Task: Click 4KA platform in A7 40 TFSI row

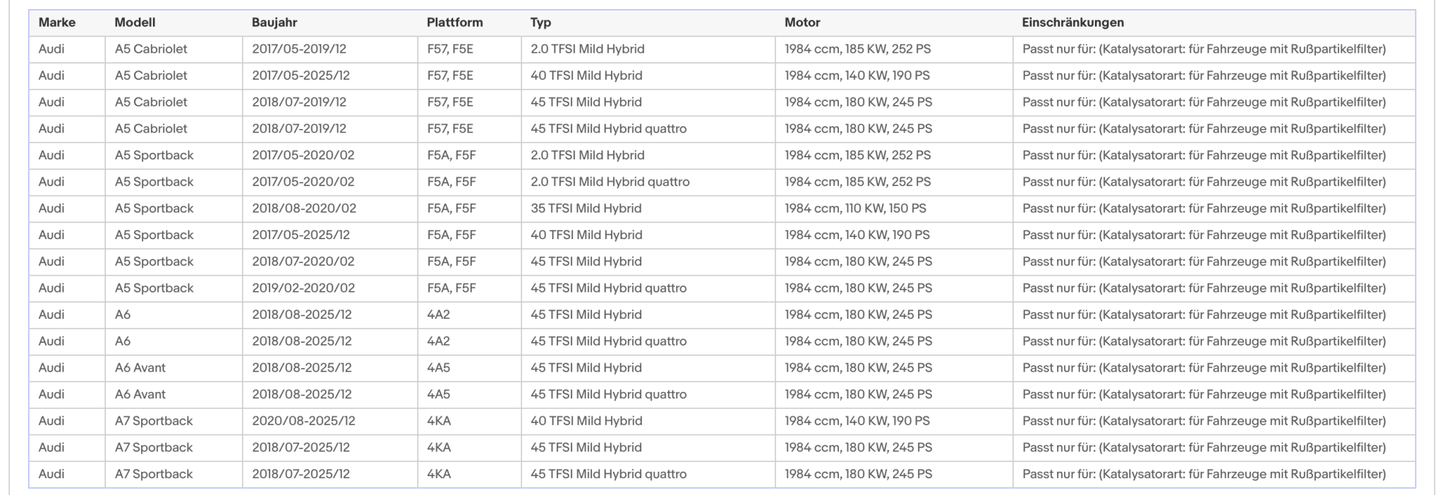Action: point(439,421)
